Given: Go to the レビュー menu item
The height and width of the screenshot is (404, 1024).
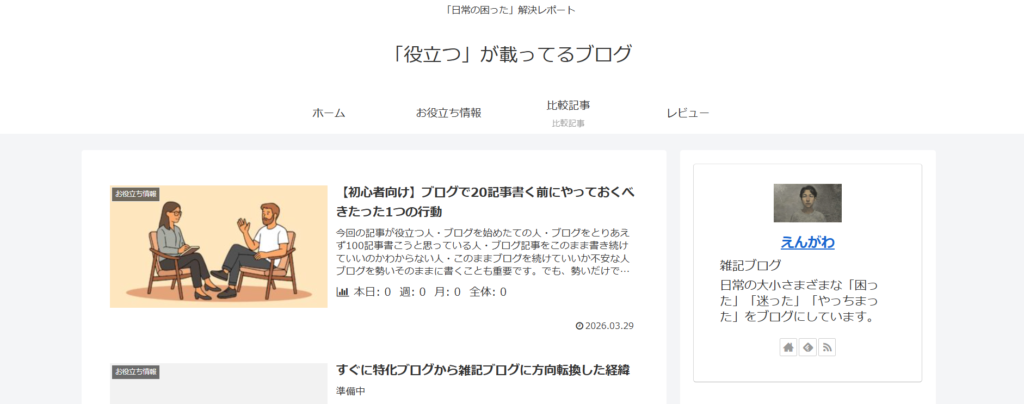Looking at the screenshot, I should 688,113.
